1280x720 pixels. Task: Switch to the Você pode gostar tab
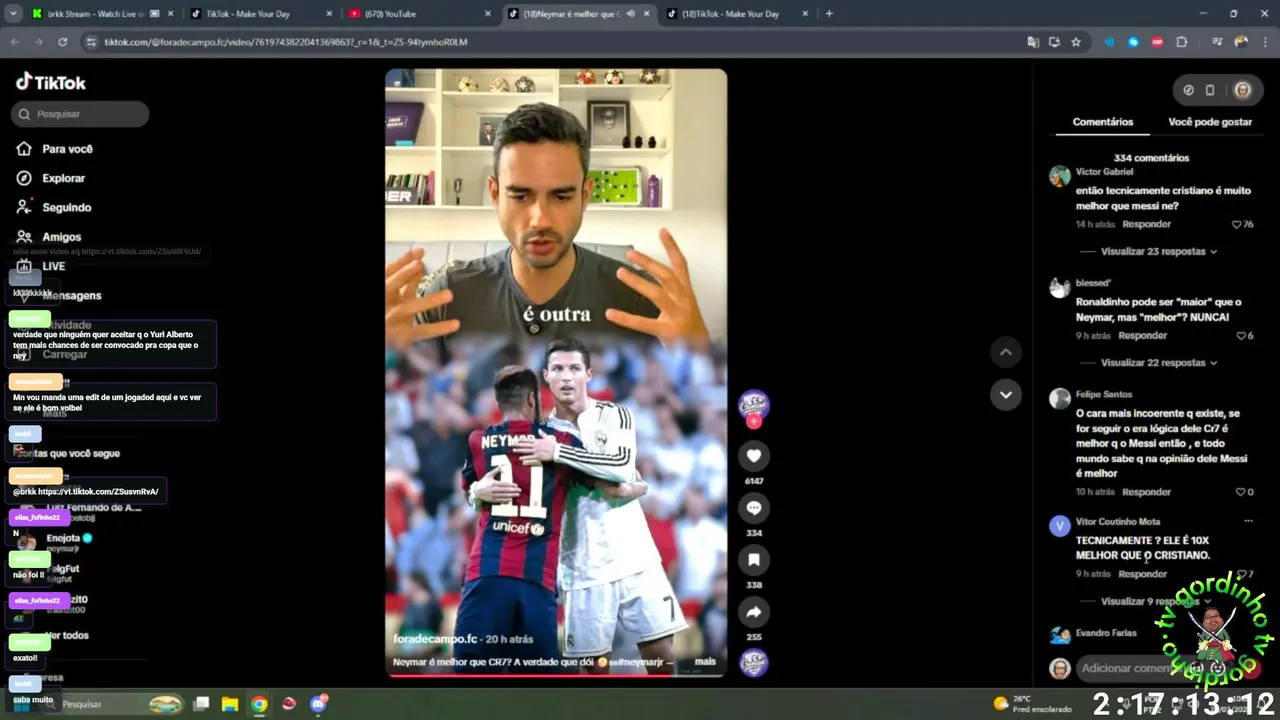pos(1210,122)
